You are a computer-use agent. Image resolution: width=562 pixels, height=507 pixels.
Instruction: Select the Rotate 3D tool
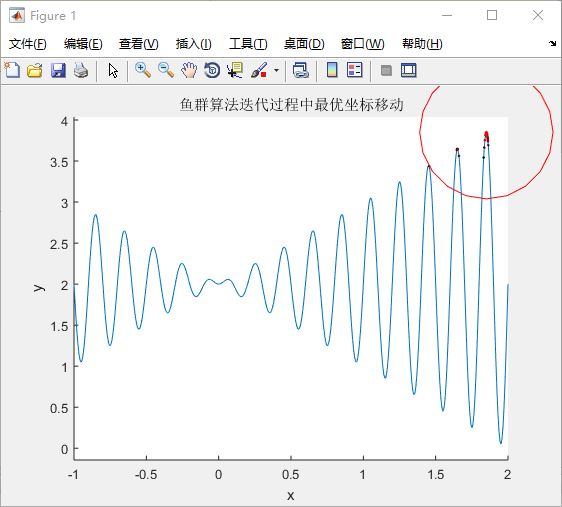pos(212,70)
